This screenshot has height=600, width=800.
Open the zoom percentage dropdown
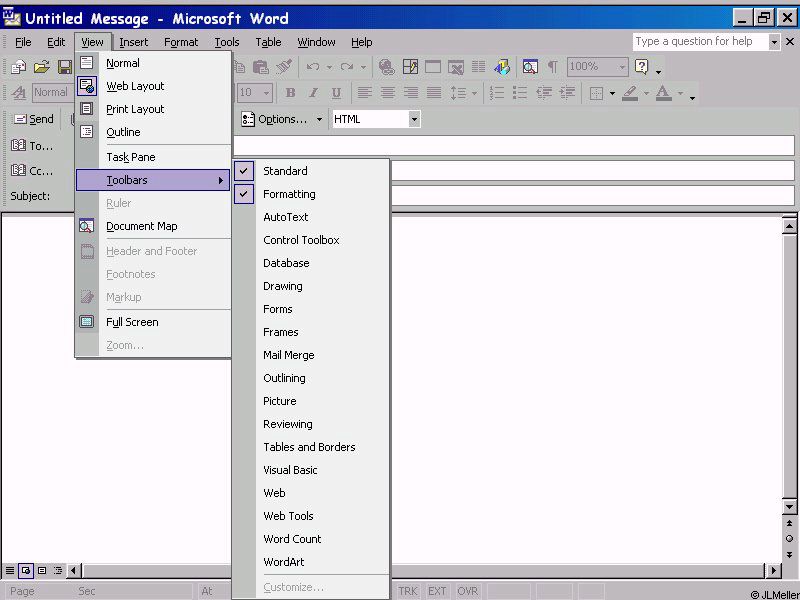[621, 67]
